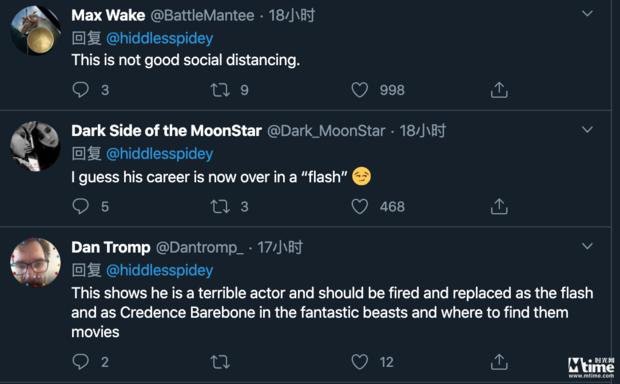View Dan Tromp's avatar profile
The image size is (620, 384).
pos(36,262)
